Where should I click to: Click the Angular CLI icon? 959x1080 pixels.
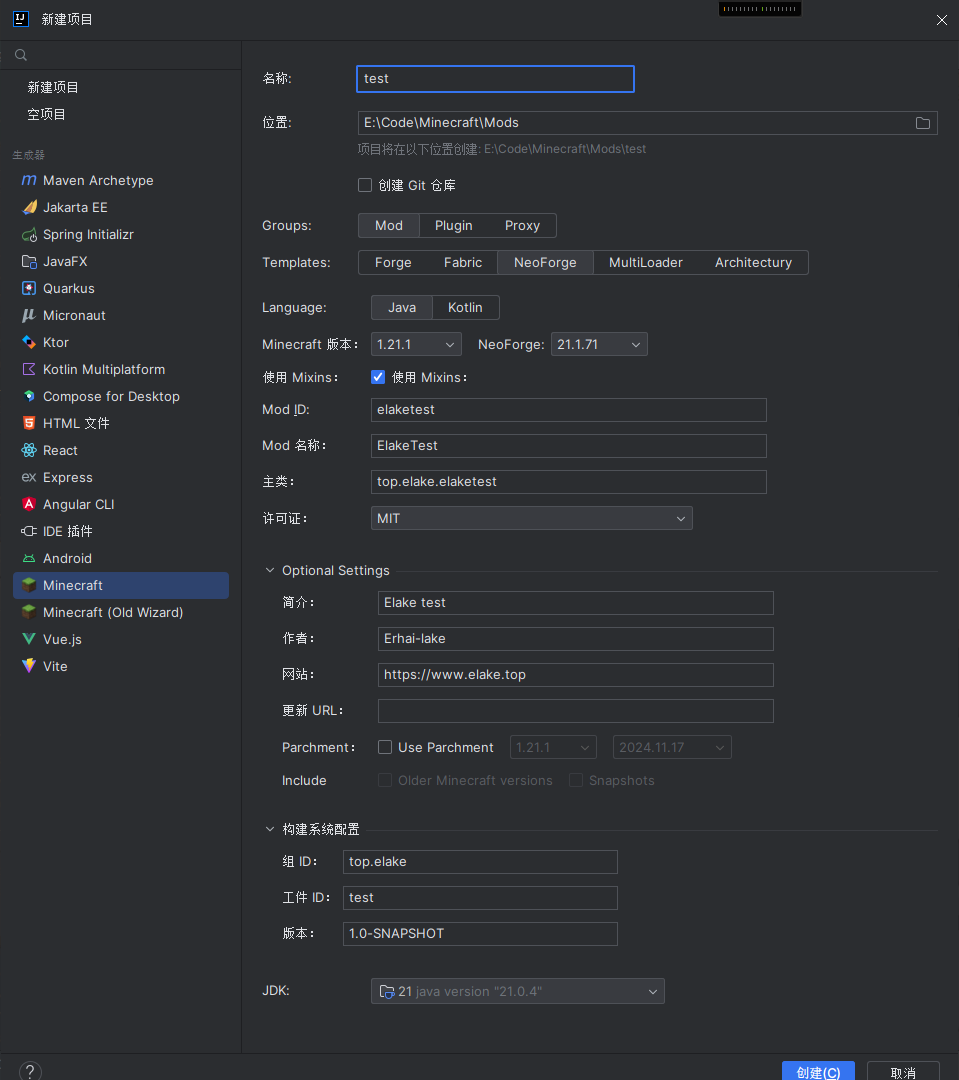pyautogui.click(x=29, y=504)
